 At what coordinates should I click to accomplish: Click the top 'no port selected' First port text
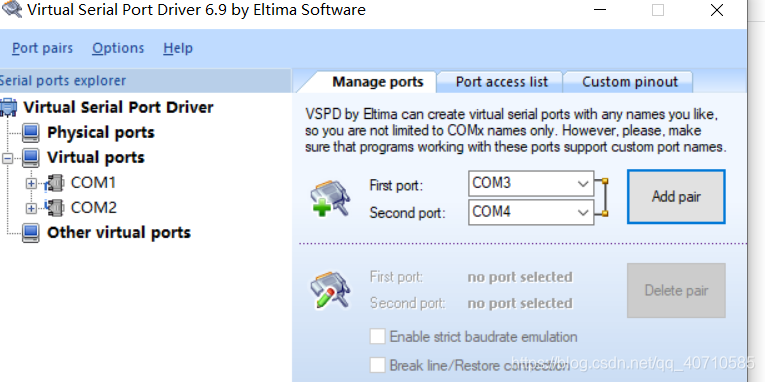pyautogui.click(x=520, y=277)
